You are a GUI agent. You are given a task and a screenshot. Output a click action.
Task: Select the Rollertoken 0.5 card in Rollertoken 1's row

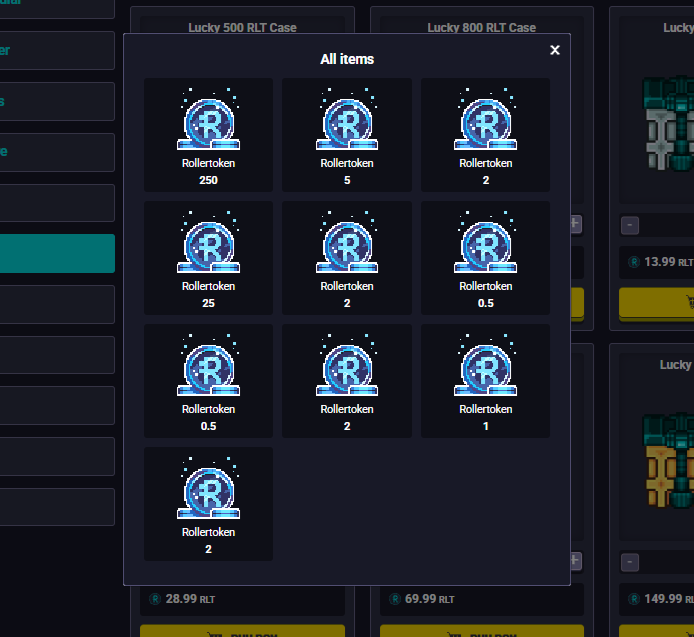[208, 381]
